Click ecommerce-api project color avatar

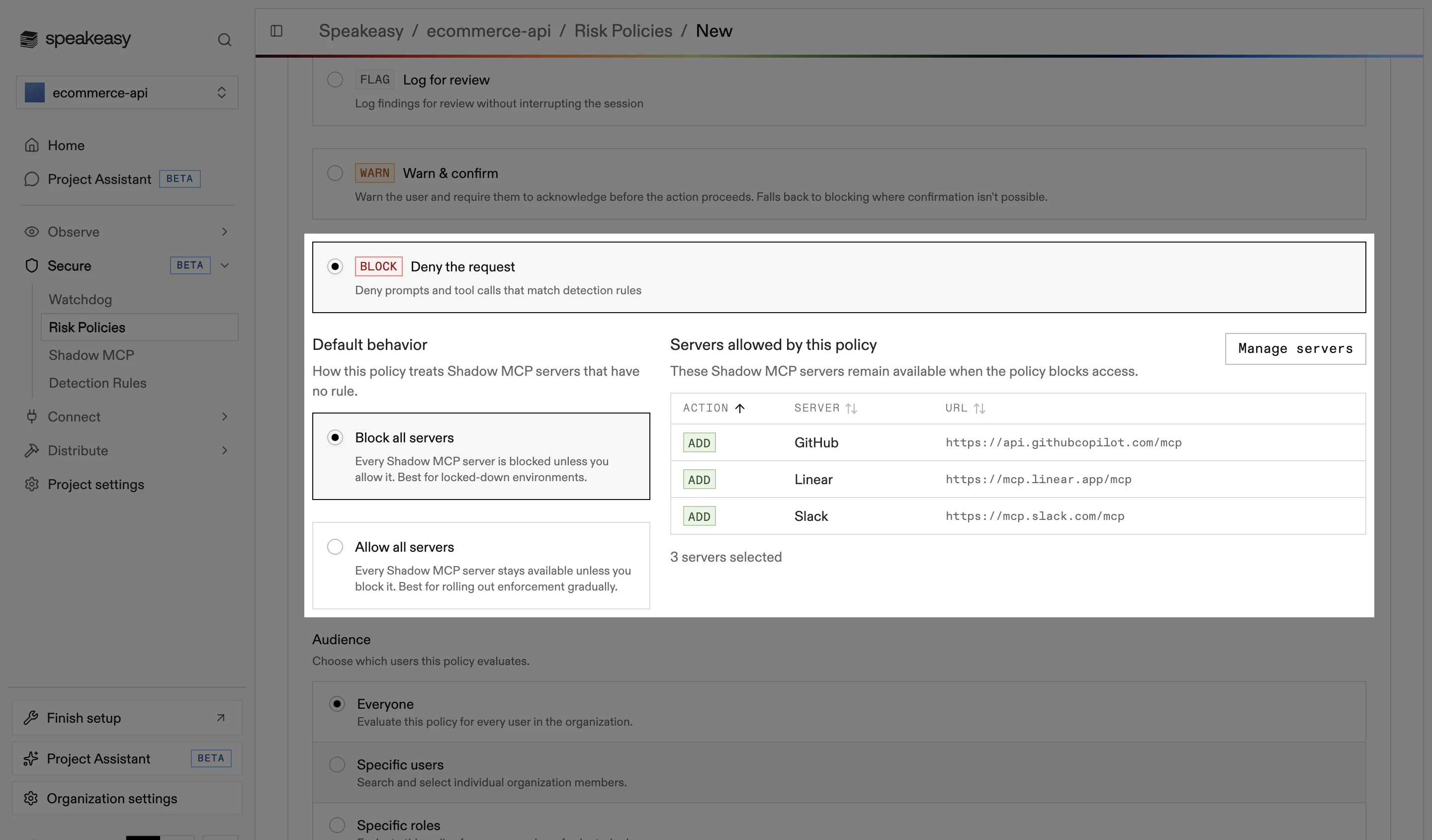point(35,92)
